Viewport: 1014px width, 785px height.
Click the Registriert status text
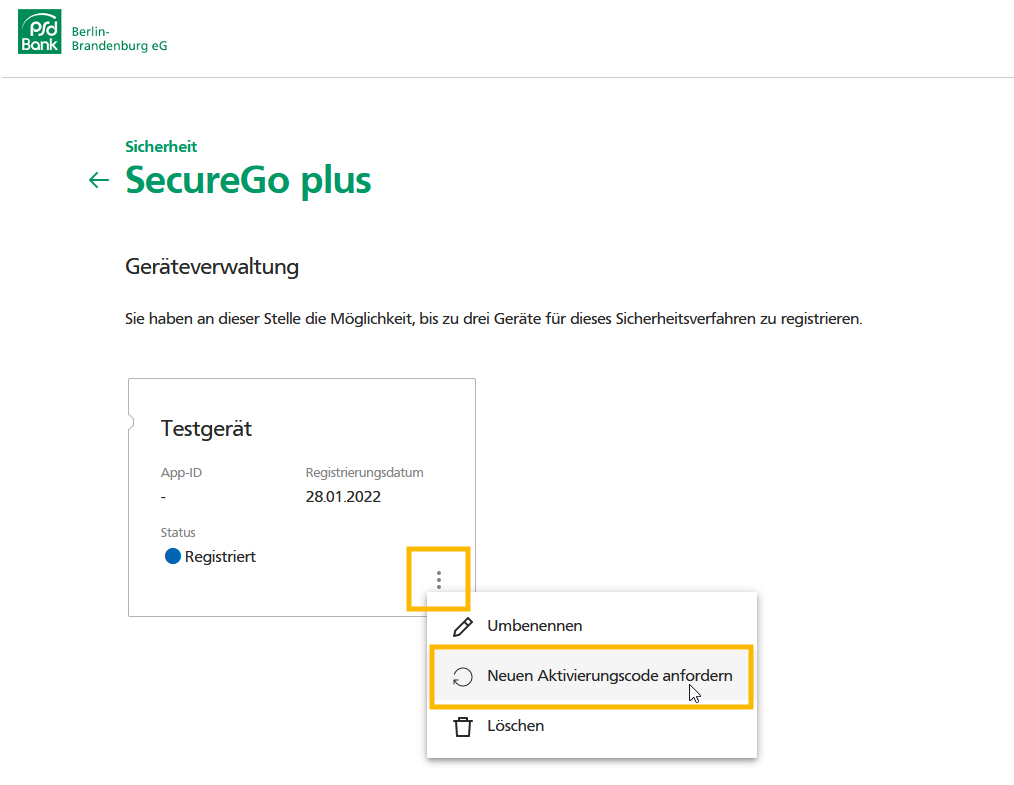(x=220, y=557)
